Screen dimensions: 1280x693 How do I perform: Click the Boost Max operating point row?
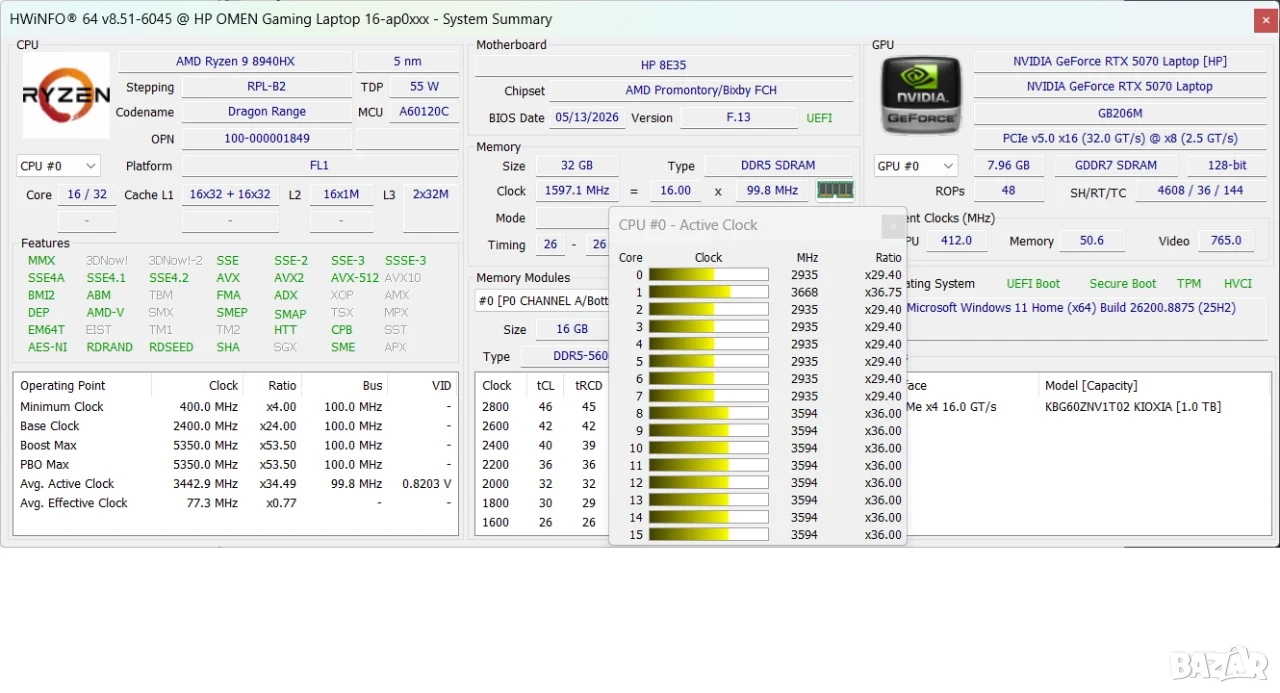pos(236,445)
